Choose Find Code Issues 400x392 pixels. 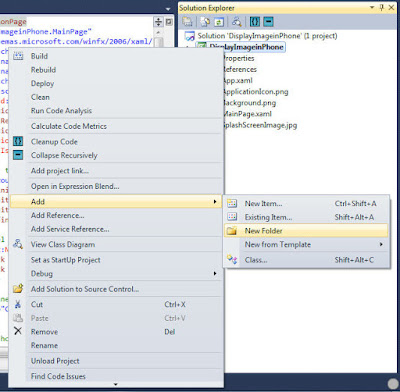tap(116, 376)
